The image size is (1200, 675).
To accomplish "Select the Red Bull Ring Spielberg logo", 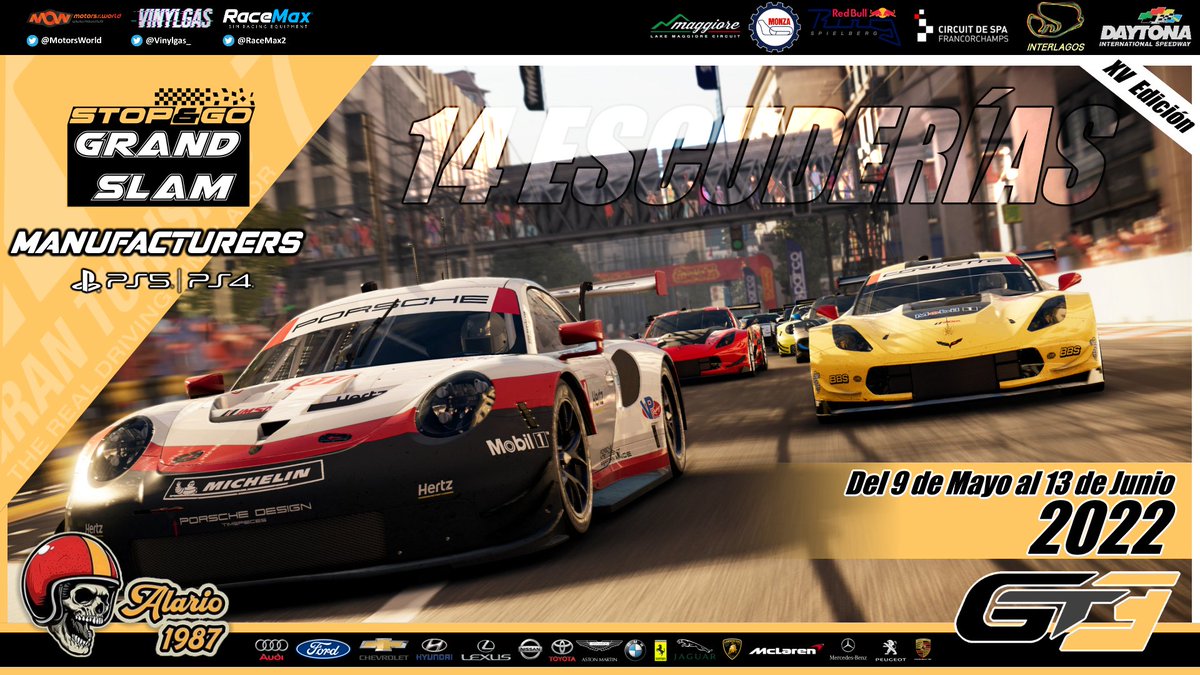I will pyautogui.click(x=854, y=27).
